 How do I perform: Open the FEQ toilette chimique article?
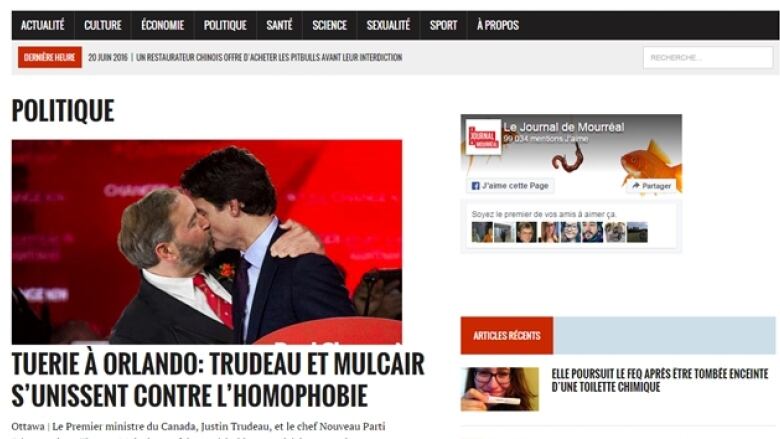pyautogui.click(x=660, y=380)
